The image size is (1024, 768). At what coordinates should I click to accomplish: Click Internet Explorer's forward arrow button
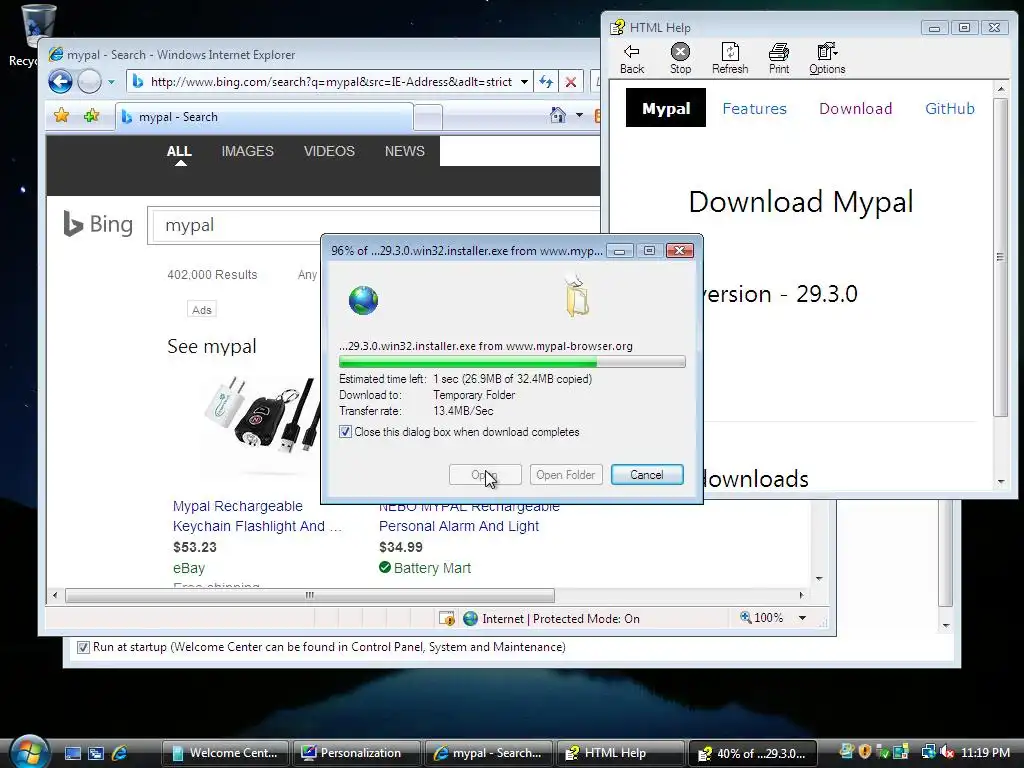pos(89,82)
